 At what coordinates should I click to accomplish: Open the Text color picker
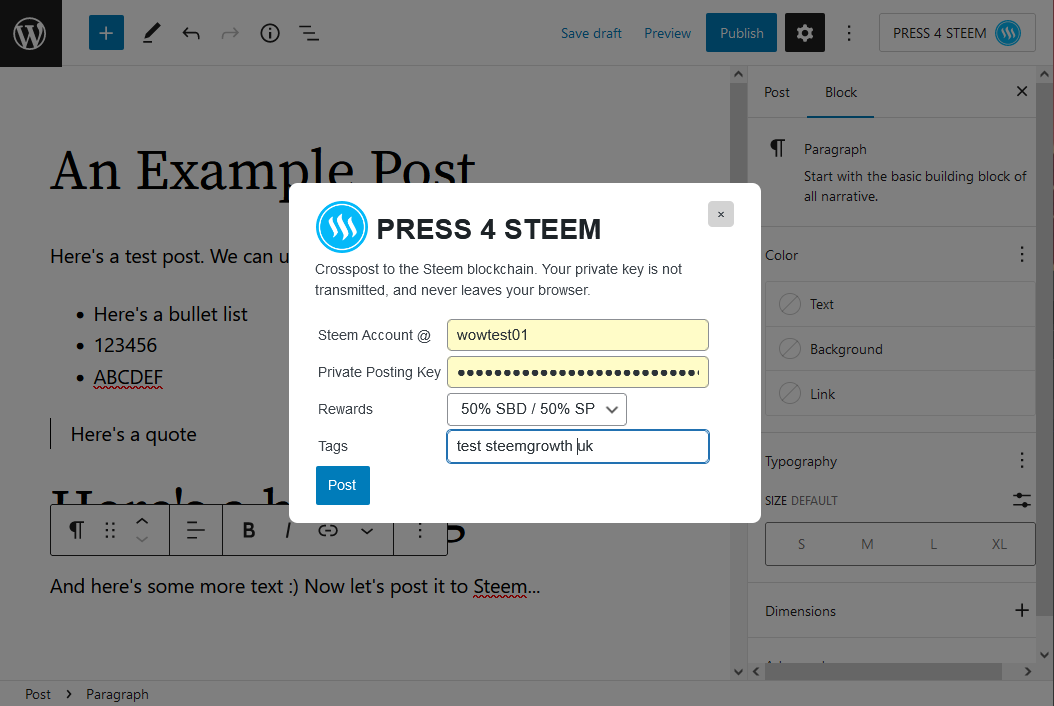(x=899, y=304)
